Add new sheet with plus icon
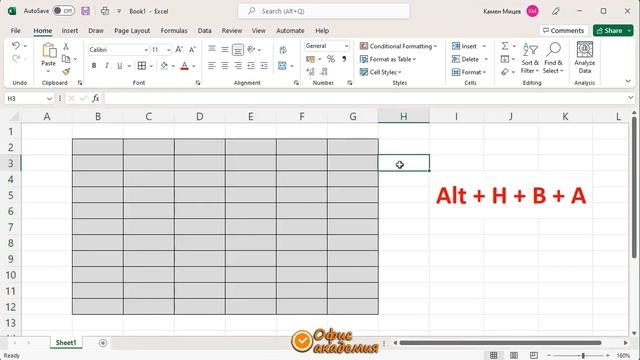The image size is (640, 360). pos(103,343)
